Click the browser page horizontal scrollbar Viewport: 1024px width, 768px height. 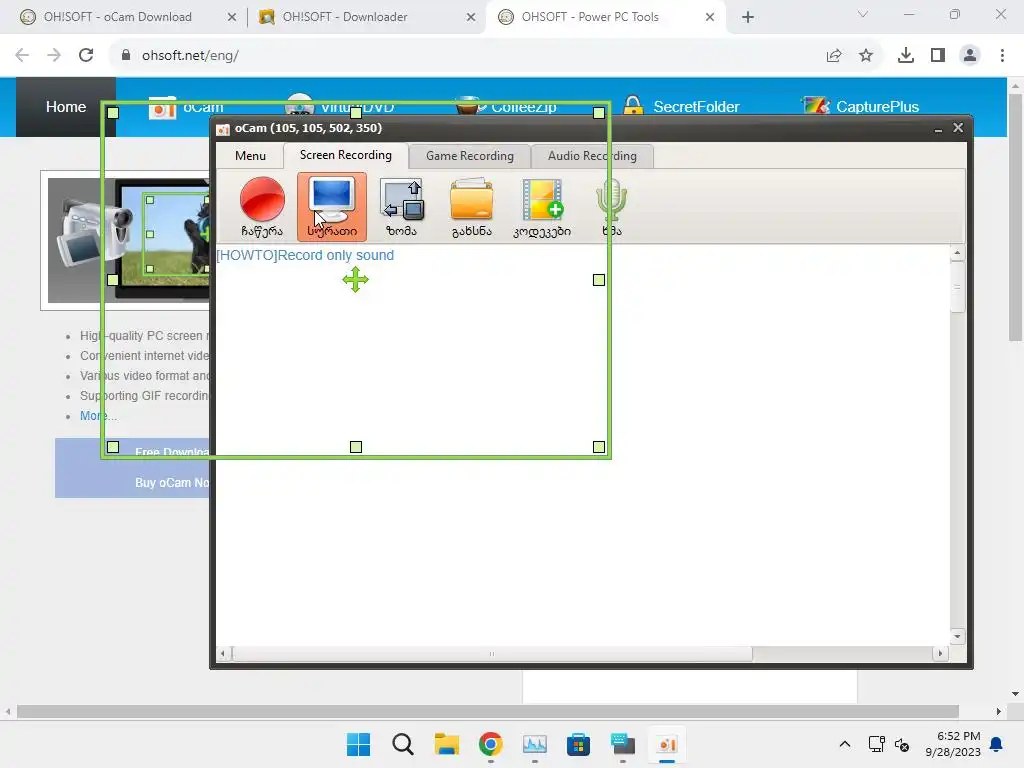(487, 711)
